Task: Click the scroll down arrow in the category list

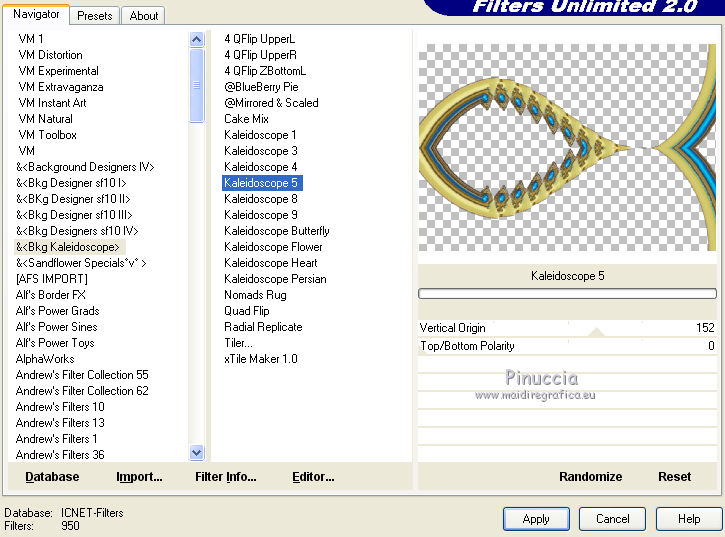Action: click(197, 453)
